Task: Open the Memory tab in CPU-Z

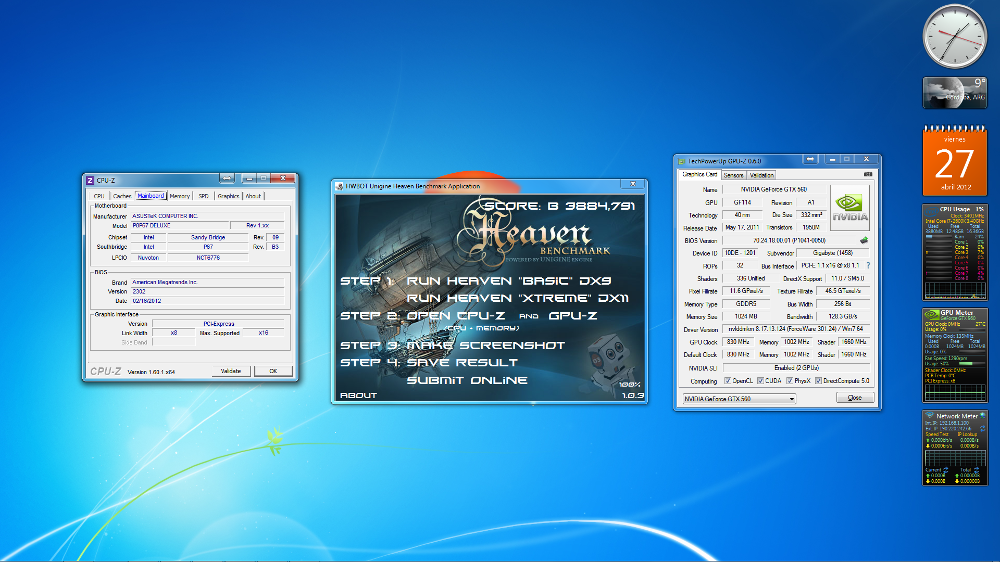Action: point(180,196)
